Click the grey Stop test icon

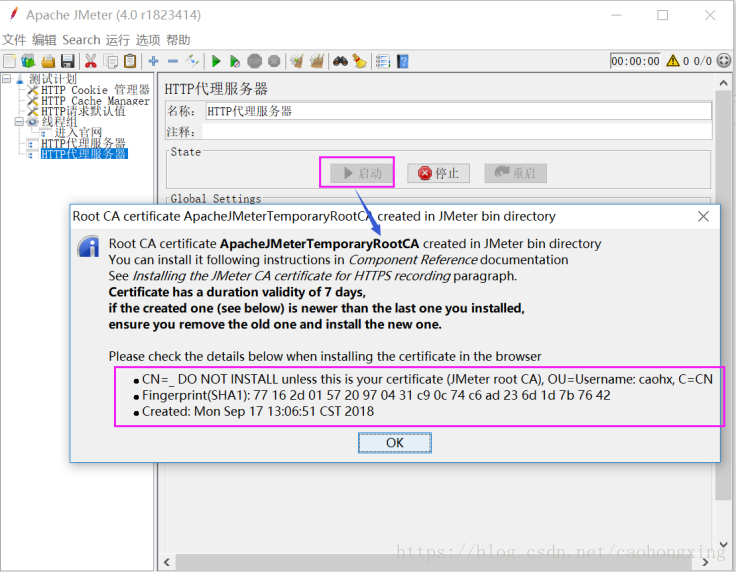(255, 61)
